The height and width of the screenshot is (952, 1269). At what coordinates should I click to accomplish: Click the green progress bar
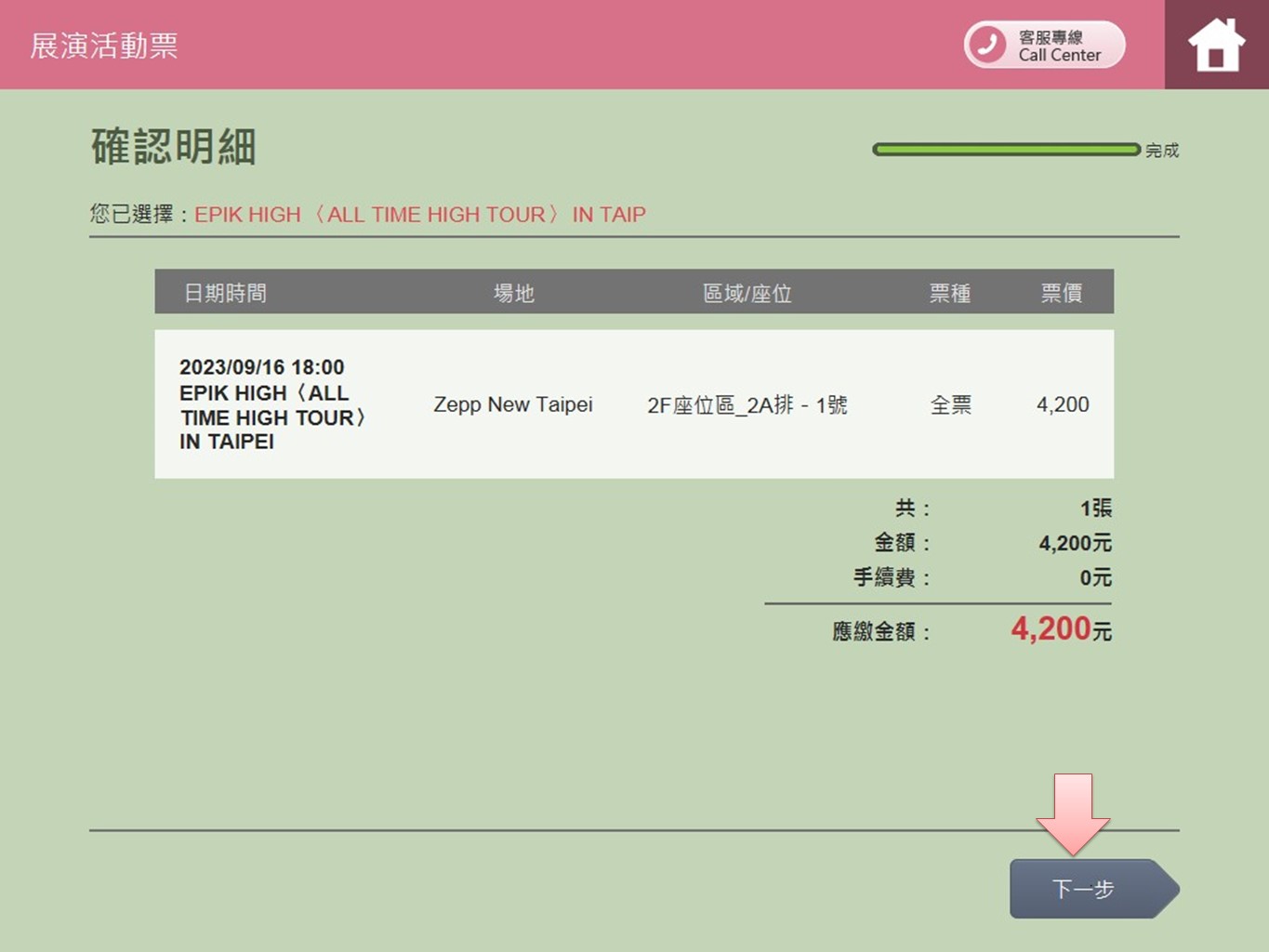coord(1005,150)
